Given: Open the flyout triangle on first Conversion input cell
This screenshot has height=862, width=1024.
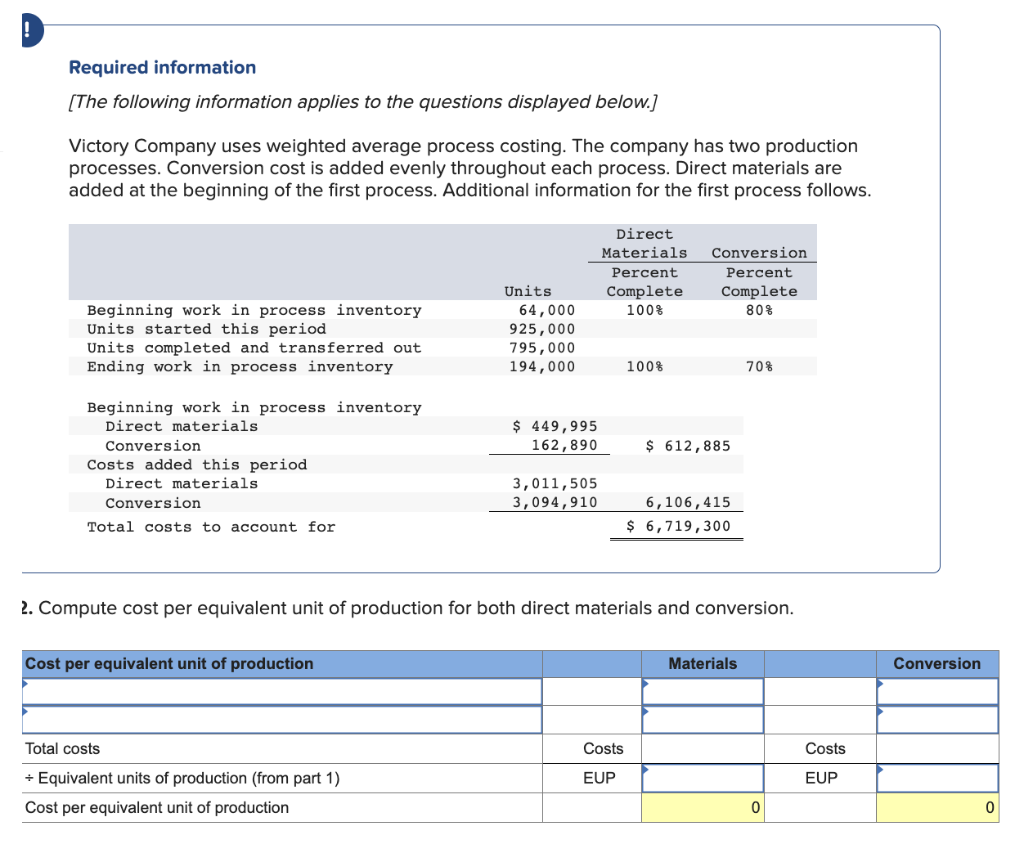Looking at the screenshot, I should [x=881, y=683].
